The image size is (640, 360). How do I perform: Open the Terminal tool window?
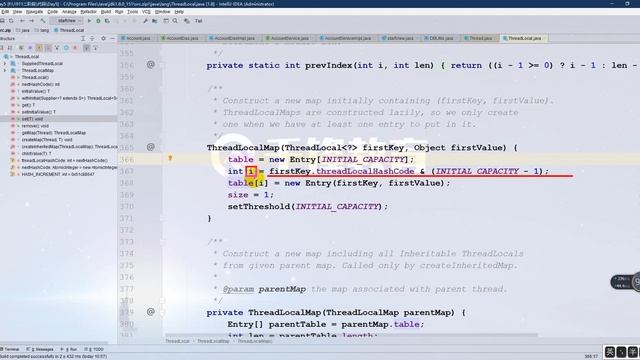[x=10, y=349]
